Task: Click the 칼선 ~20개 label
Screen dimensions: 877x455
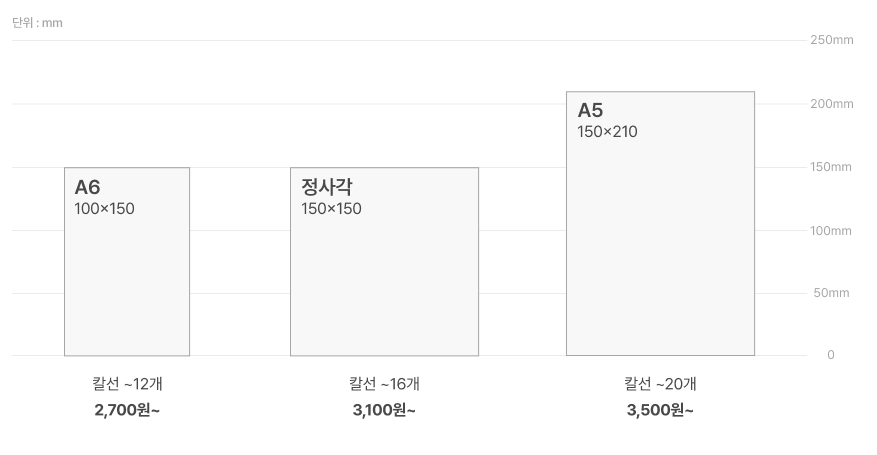Action: (x=660, y=384)
